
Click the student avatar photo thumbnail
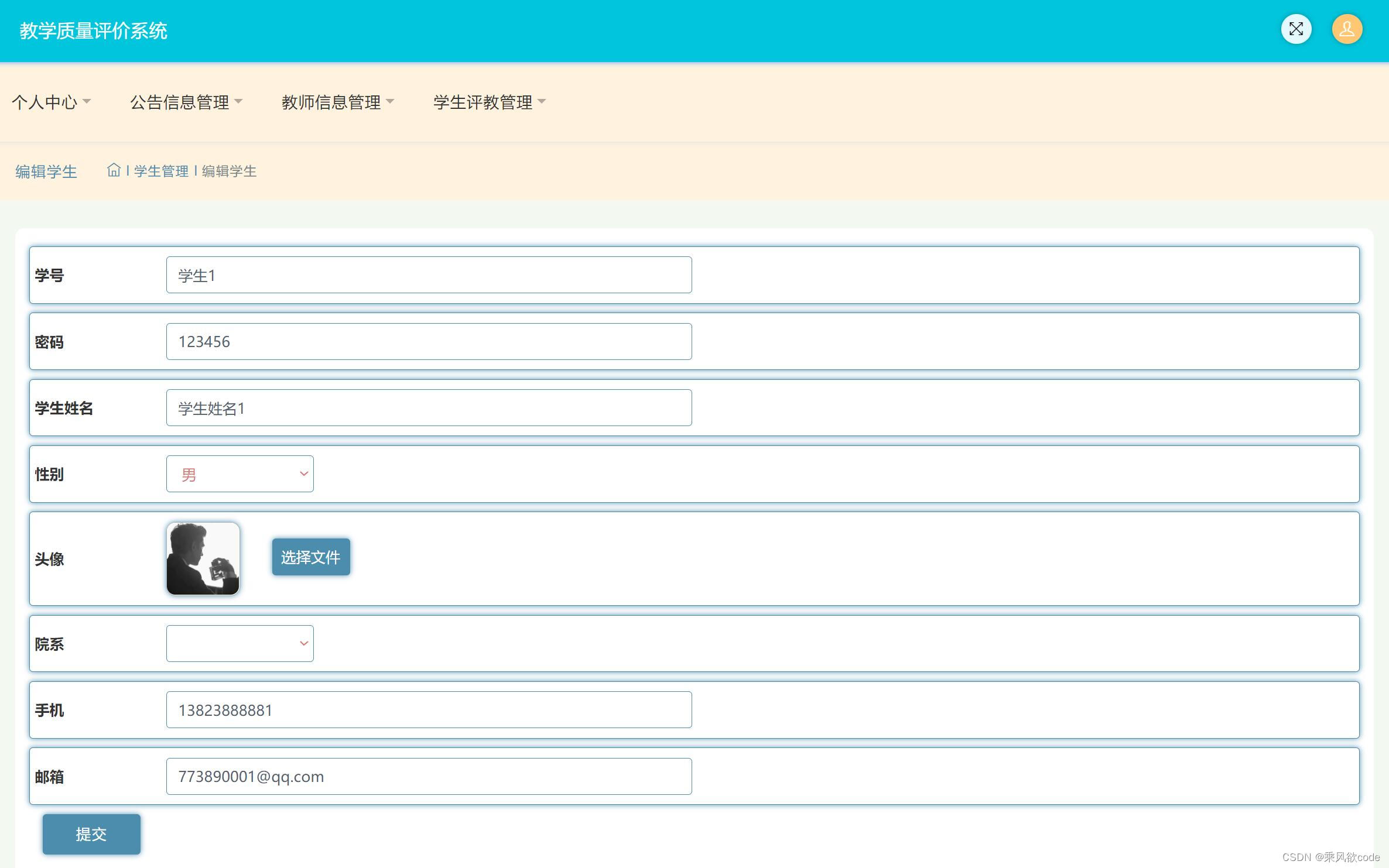[203, 558]
